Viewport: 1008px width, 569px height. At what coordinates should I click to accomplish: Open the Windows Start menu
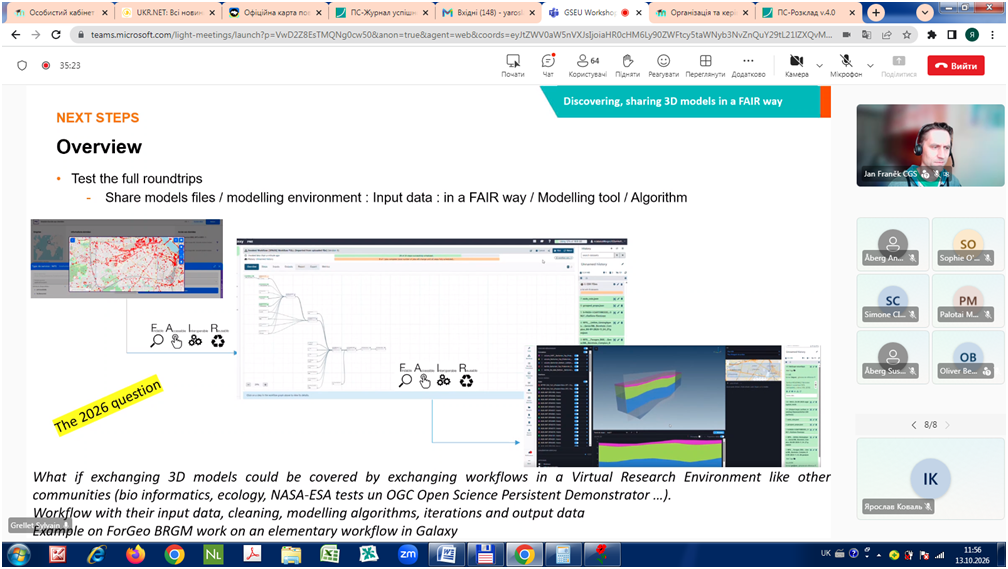tap(17, 554)
